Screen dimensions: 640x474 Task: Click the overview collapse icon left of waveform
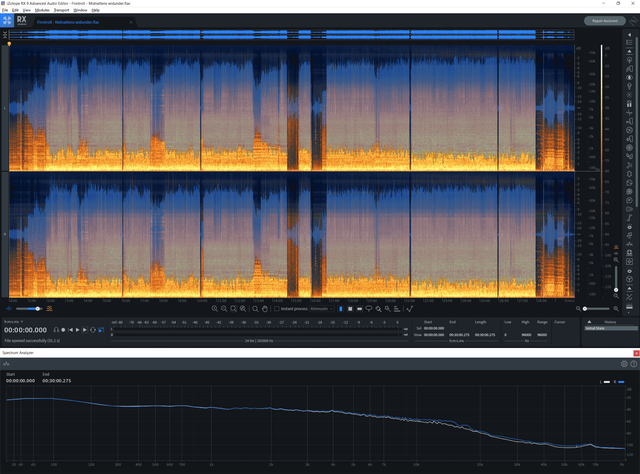point(5,35)
